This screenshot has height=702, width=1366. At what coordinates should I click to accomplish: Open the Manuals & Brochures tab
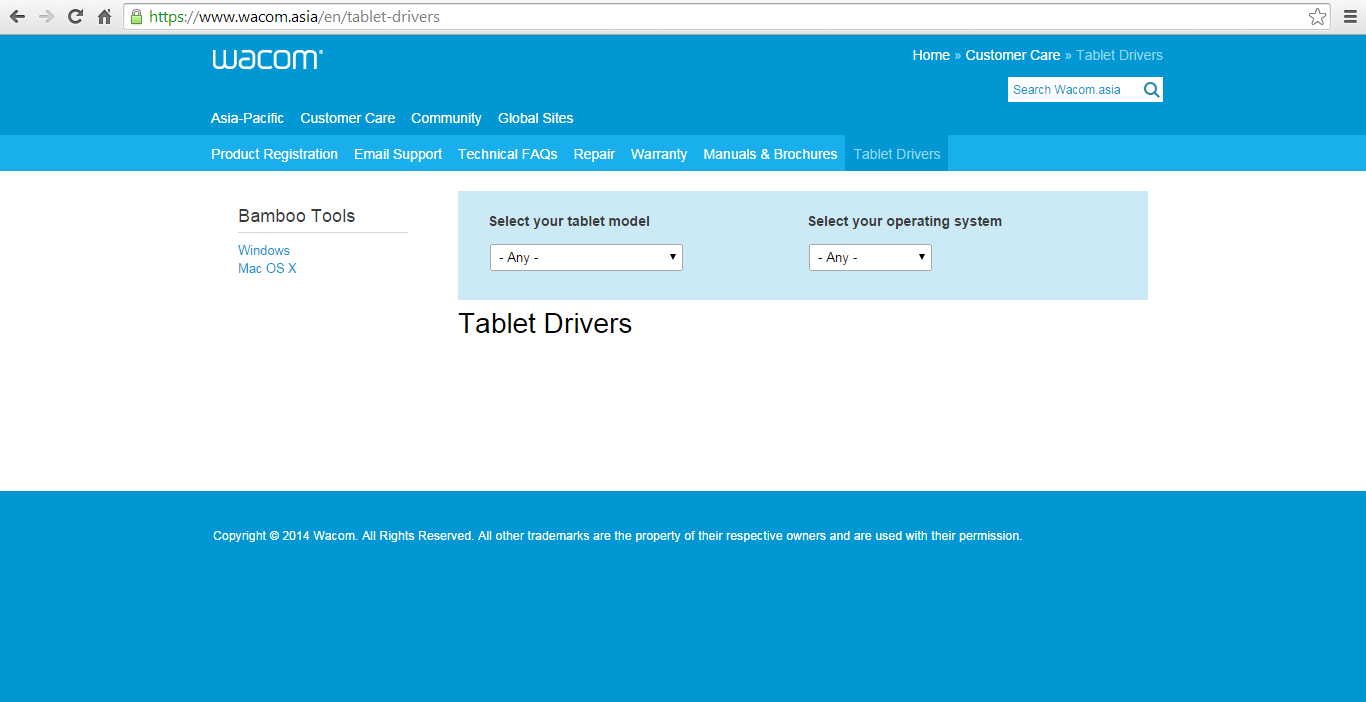pos(770,154)
